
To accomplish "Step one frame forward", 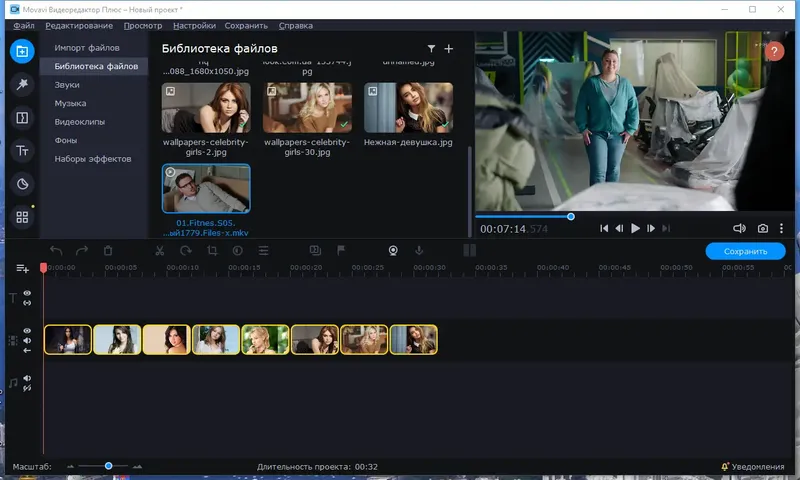I will coord(651,229).
